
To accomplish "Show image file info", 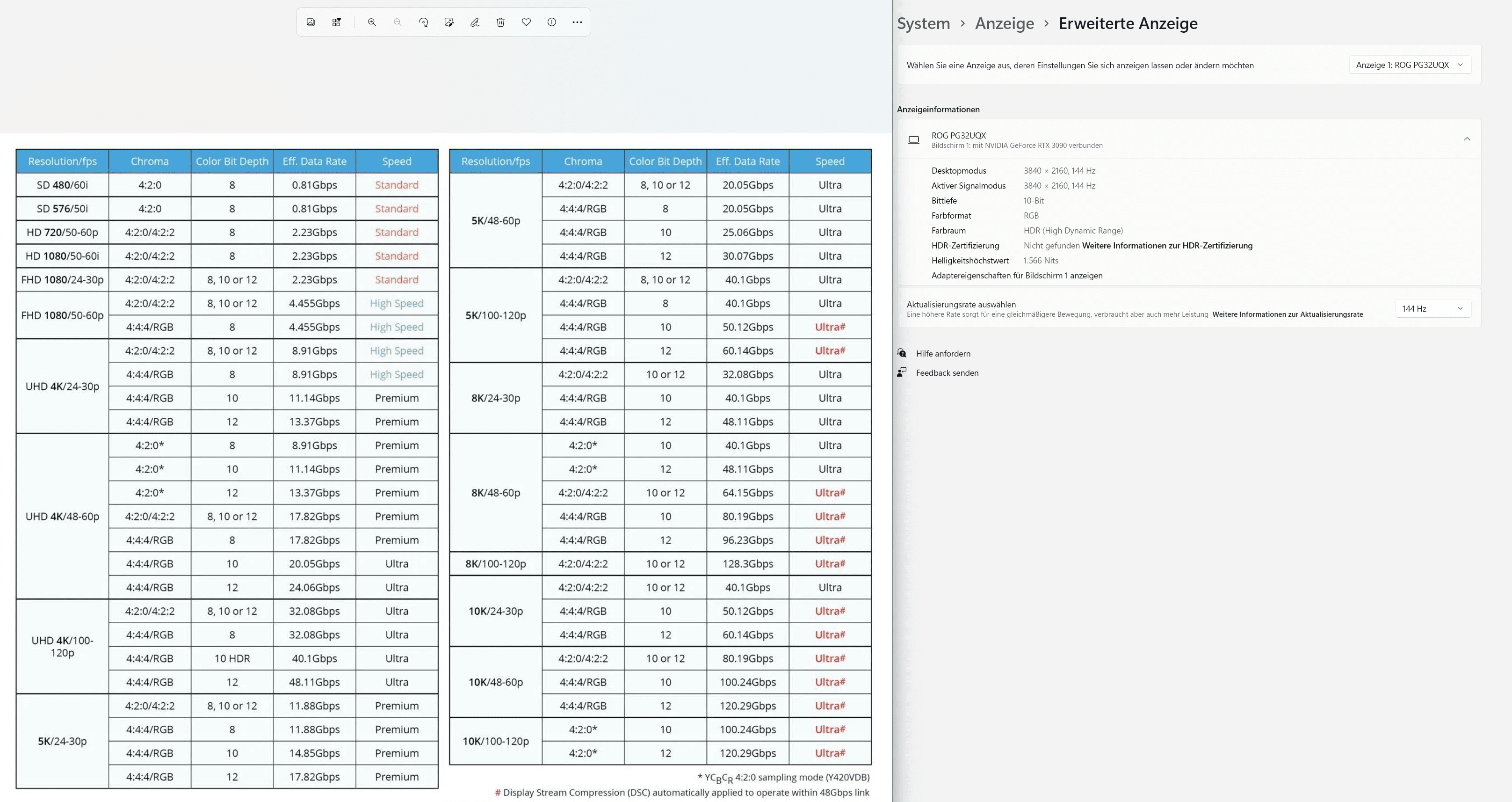I will (552, 22).
